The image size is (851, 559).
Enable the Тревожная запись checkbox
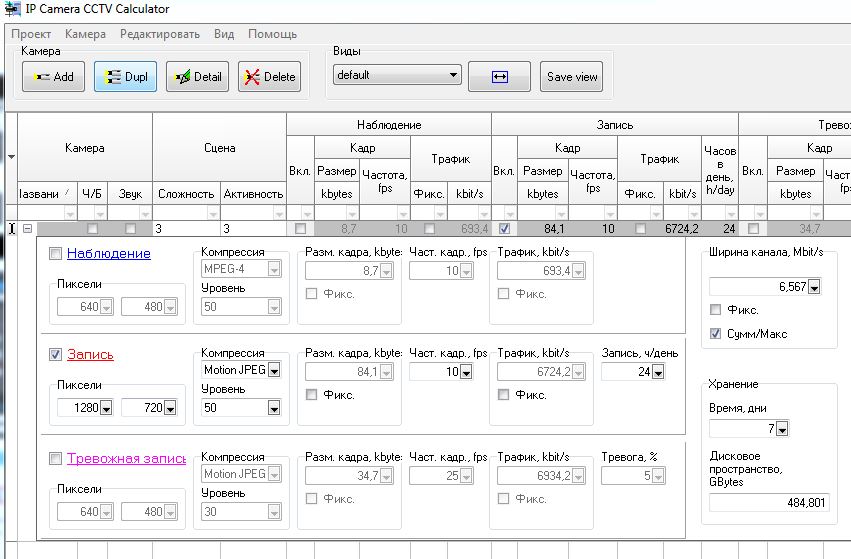point(56,459)
